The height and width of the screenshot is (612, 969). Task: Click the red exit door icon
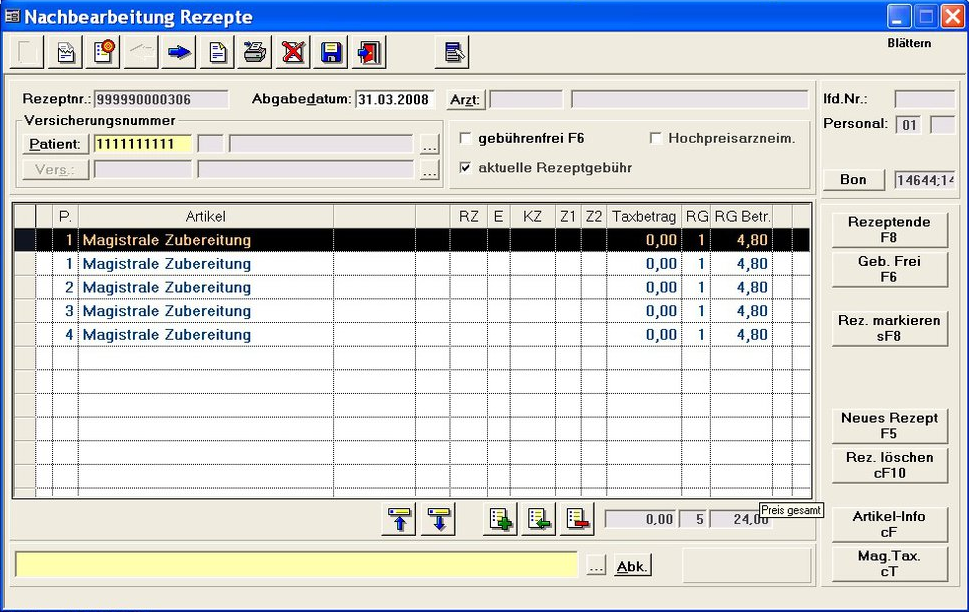click(369, 52)
